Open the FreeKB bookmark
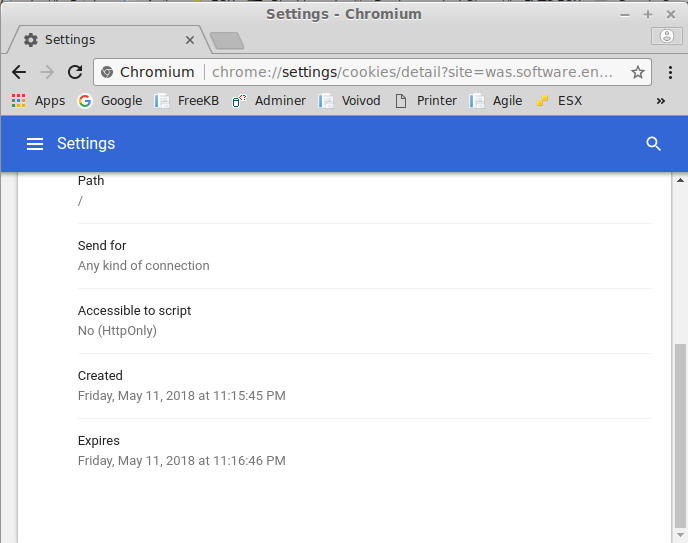 click(186, 101)
